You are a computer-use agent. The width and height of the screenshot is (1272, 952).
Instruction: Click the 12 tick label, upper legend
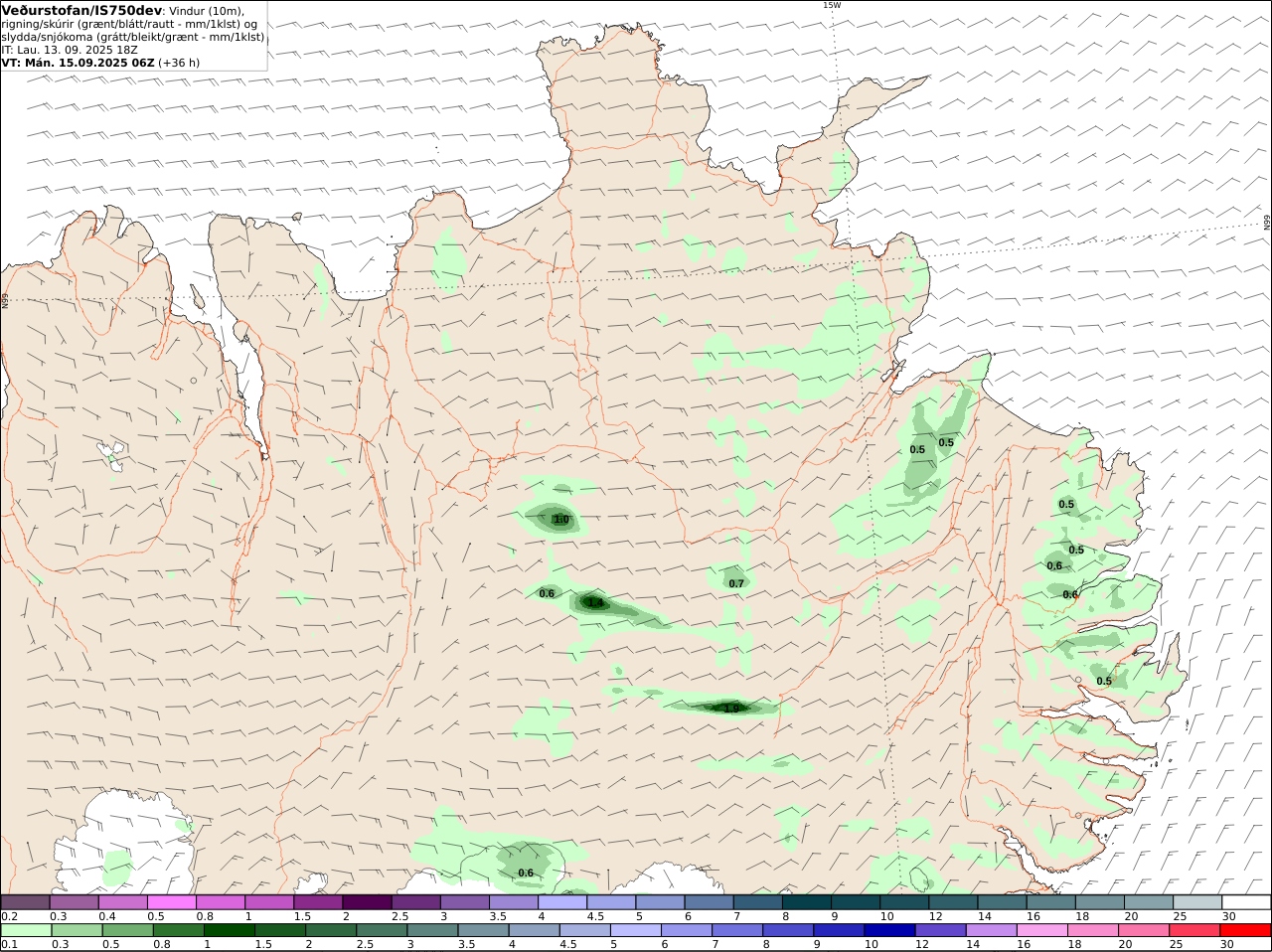(x=934, y=916)
